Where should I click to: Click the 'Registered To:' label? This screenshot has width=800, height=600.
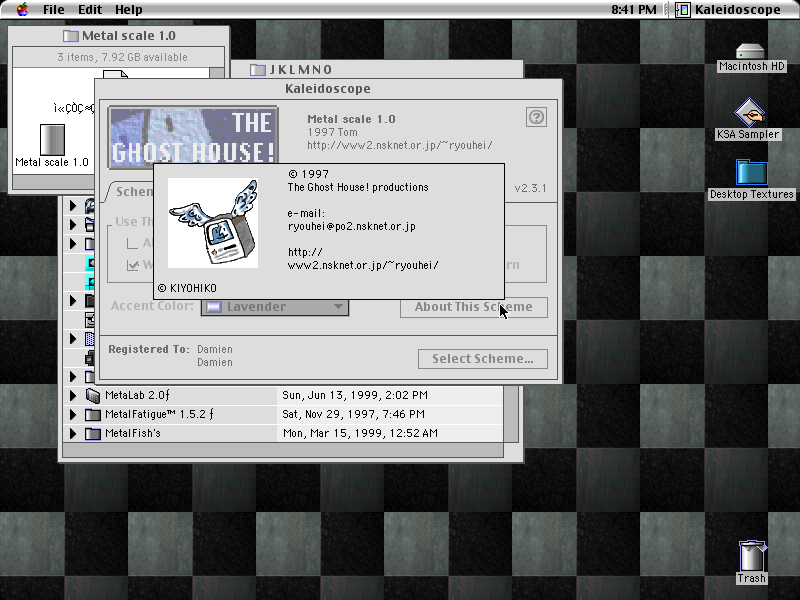coord(149,349)
